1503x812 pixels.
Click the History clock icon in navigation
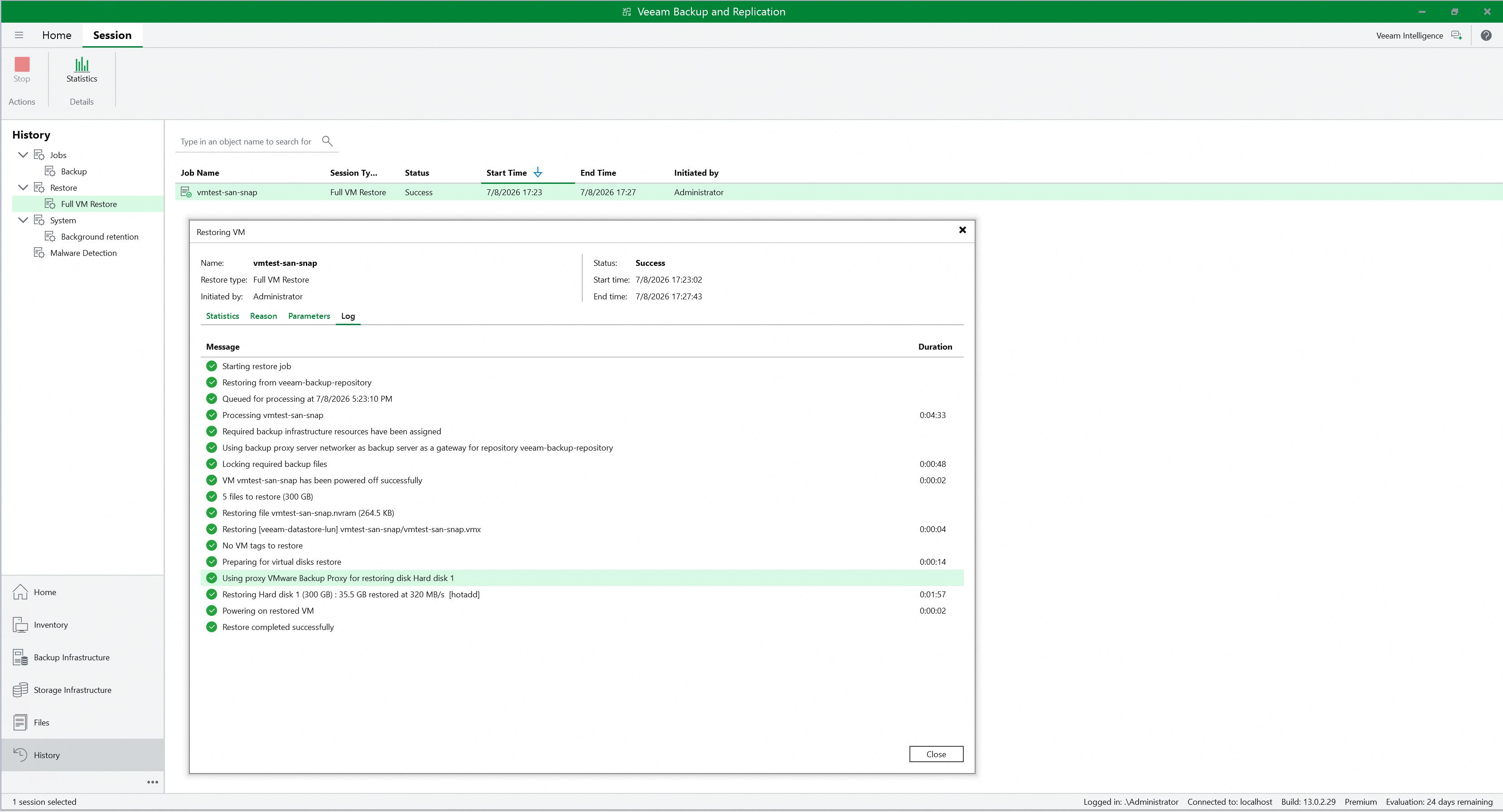pyautogui.click(x=20, y=755)
